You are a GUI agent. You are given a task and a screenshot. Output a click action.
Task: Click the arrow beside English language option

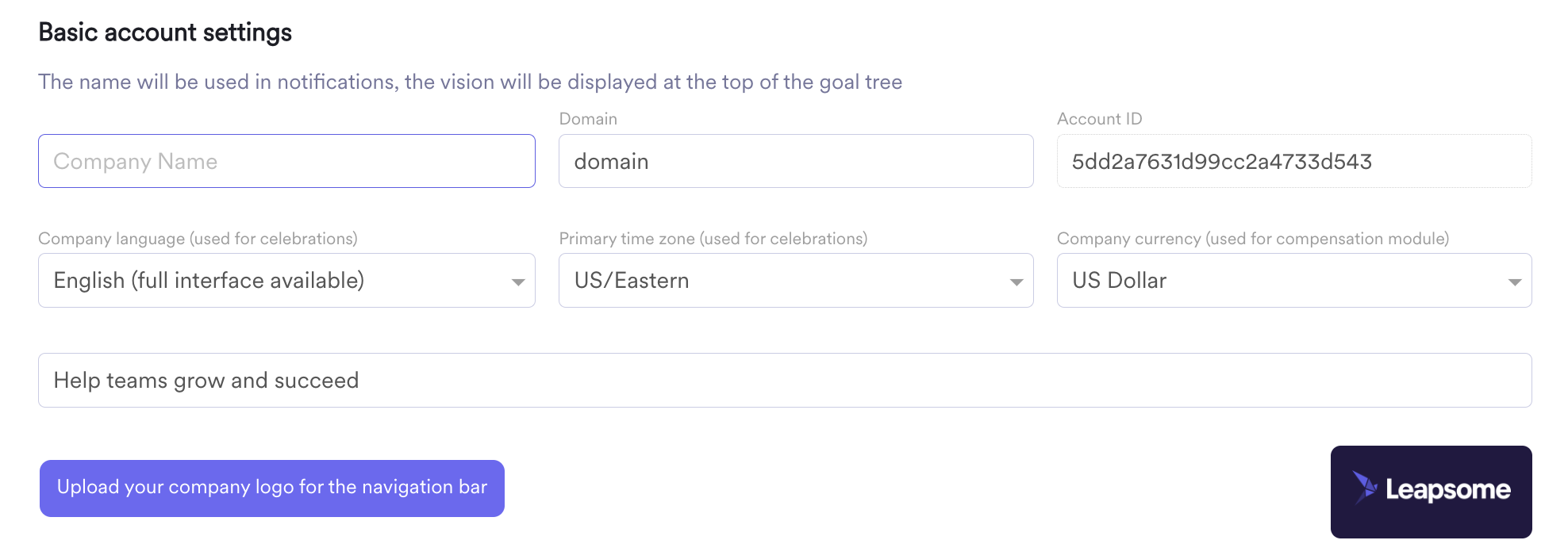coord(518,282)
